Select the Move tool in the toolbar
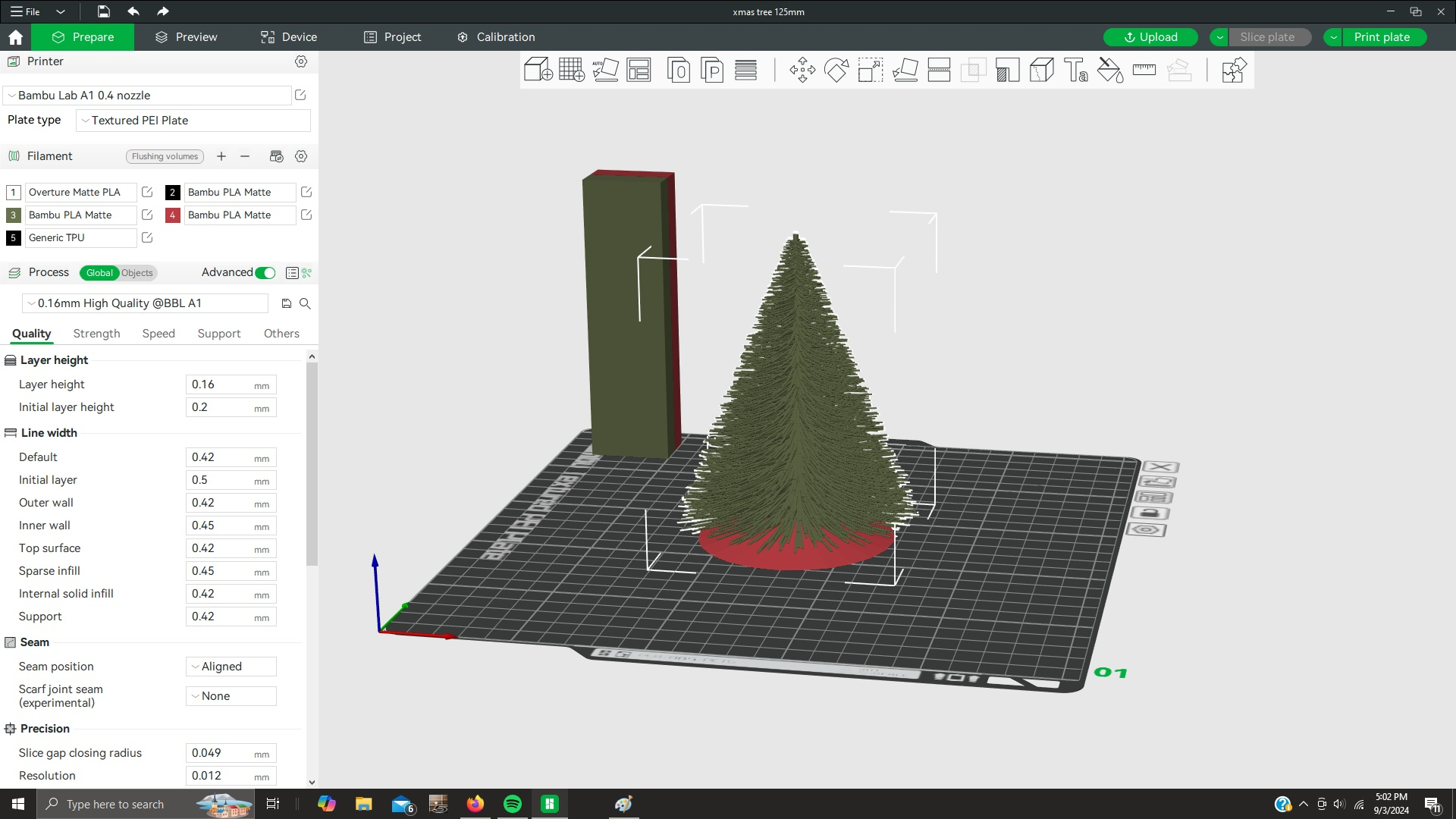The image size is (1456, 819). click(802, 70)
